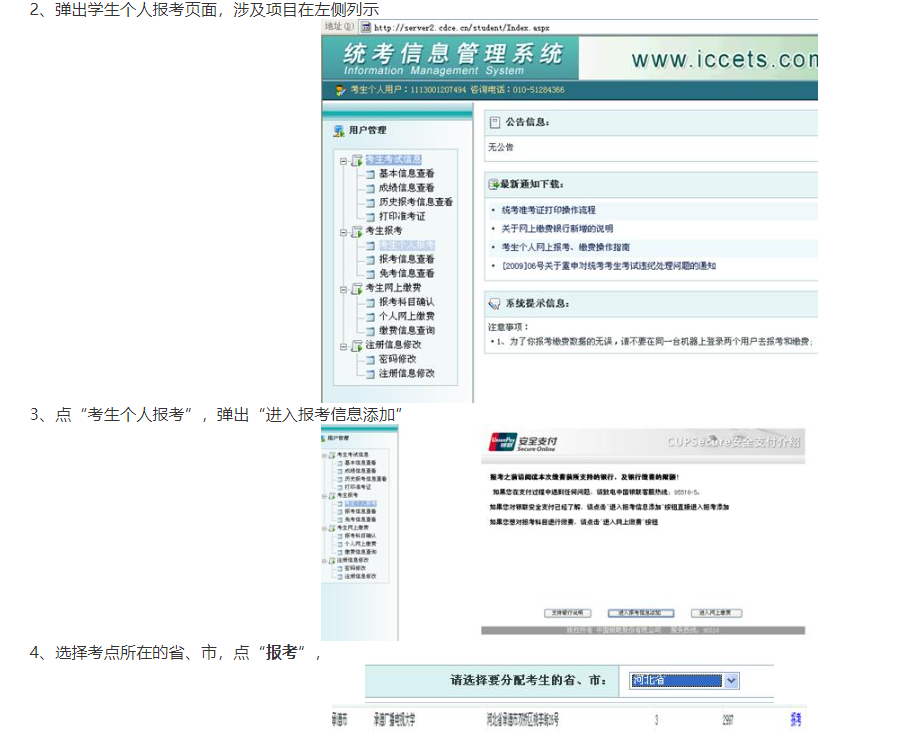
Task: Click the 系统提示信息 speech bubble icon
Action: tap(493, 303)
